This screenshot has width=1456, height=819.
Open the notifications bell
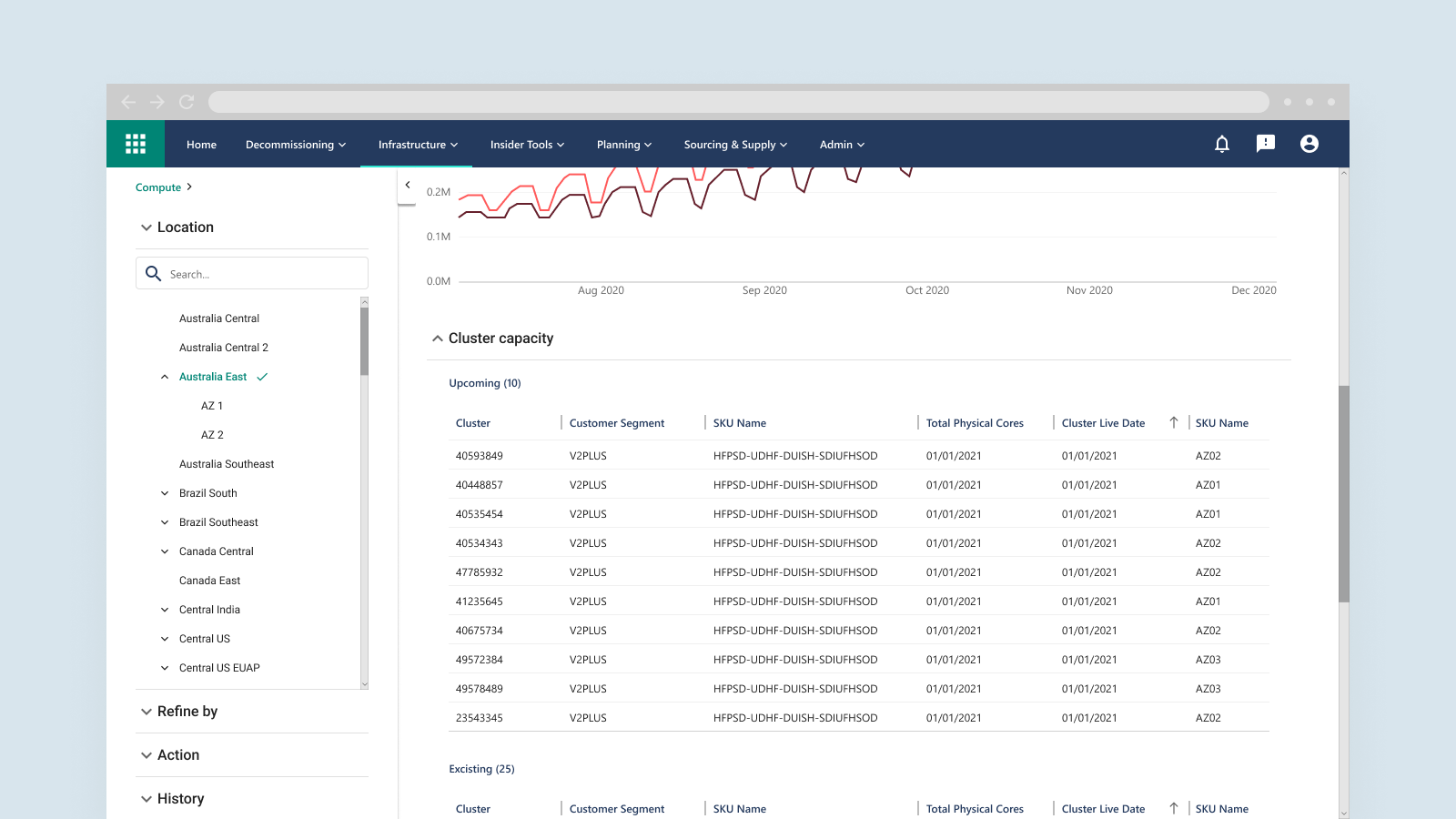[x=1222, y=144]
